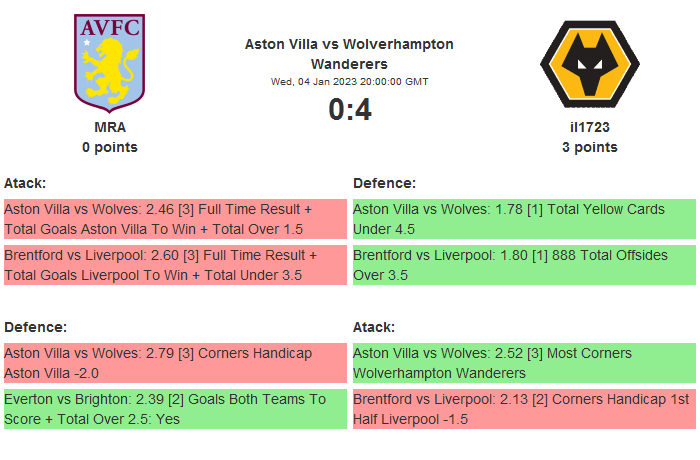Select the top-right Defence section heading
The height and width of the screenshot is (460, 700).
(x=384, y=183)
